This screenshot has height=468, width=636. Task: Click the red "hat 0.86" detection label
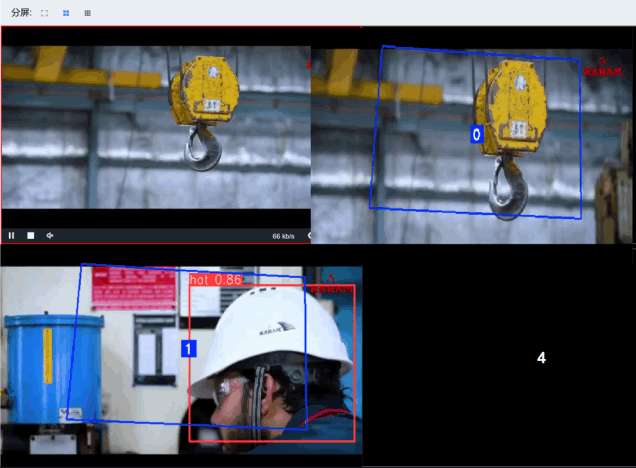click(215, 280)
